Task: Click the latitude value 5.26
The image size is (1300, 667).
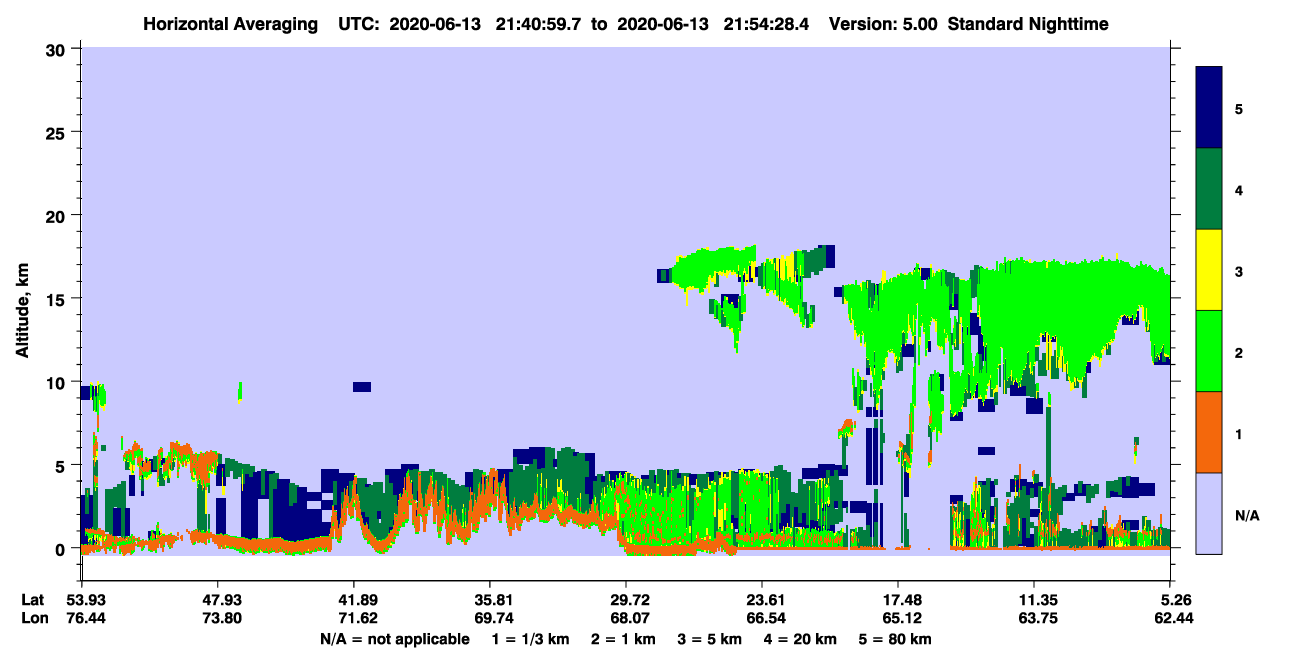Action: click(x=1176, y=600)
